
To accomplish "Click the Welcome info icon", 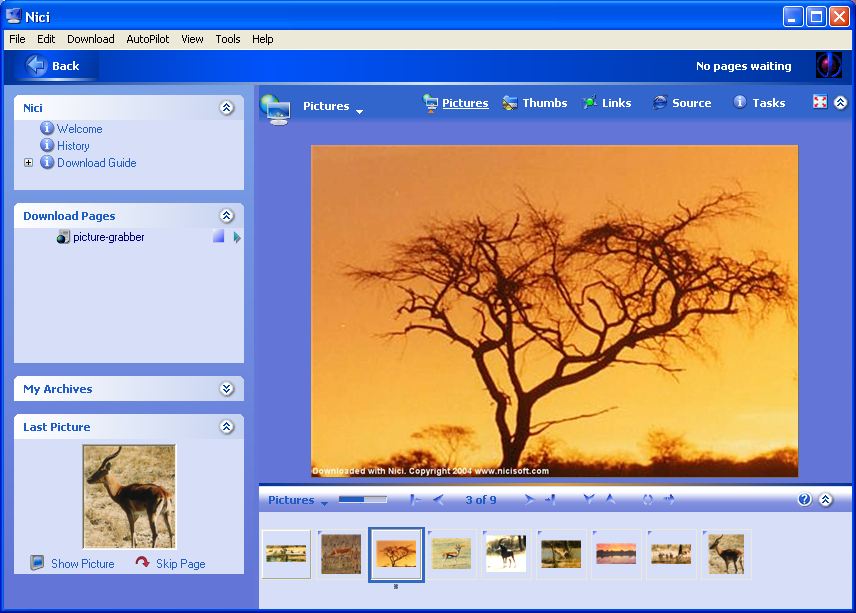I will [x=47, y=128].
